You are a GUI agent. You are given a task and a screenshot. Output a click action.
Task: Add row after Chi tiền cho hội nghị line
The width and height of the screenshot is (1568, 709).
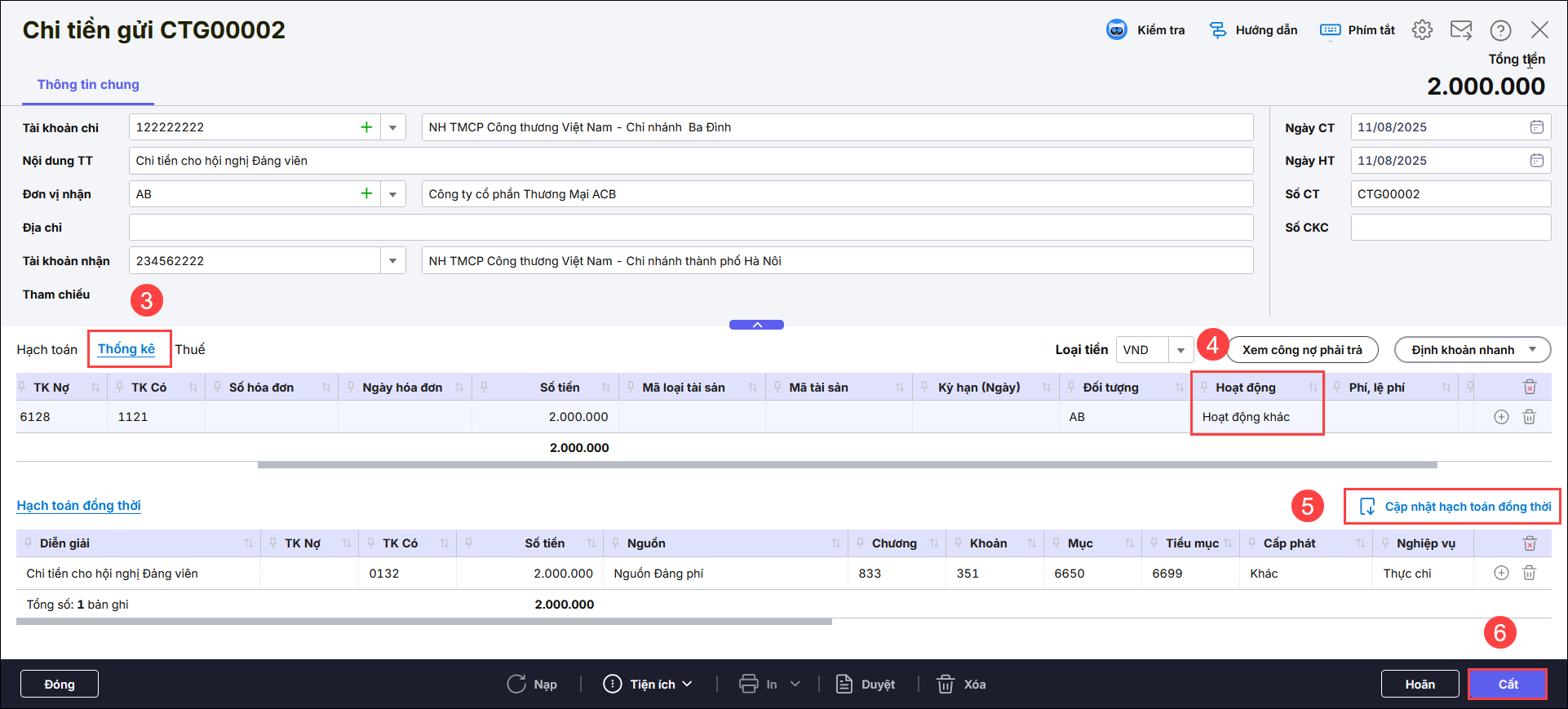pyautogui.click(x=1500, y=573)
